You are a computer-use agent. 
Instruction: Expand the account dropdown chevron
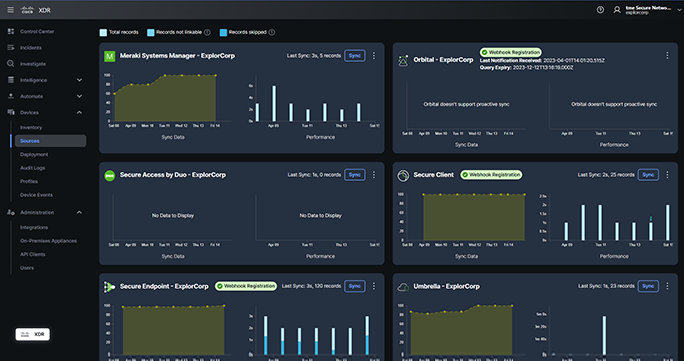tap(679, 10)
